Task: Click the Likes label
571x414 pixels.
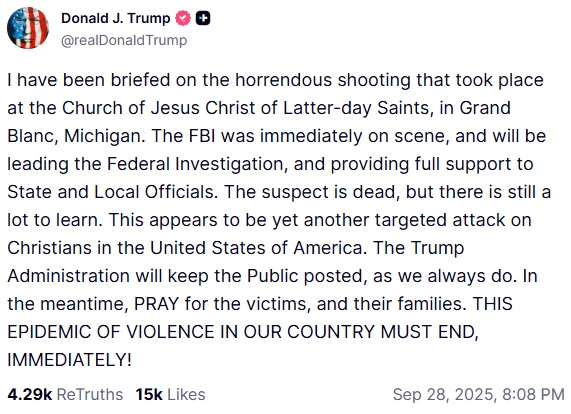Action: click(186, 395)
